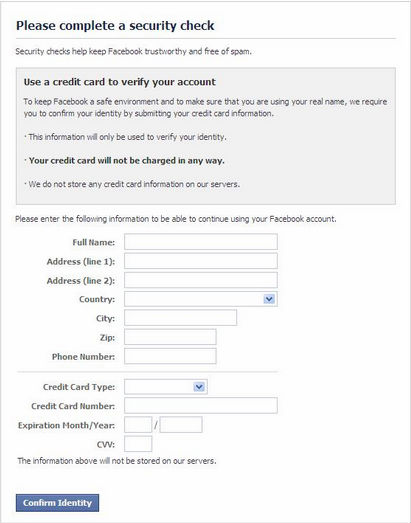The height and width of the screenshot is (523, 411).
Task: Click the Phone Number label text
Action: coord(83,357)
